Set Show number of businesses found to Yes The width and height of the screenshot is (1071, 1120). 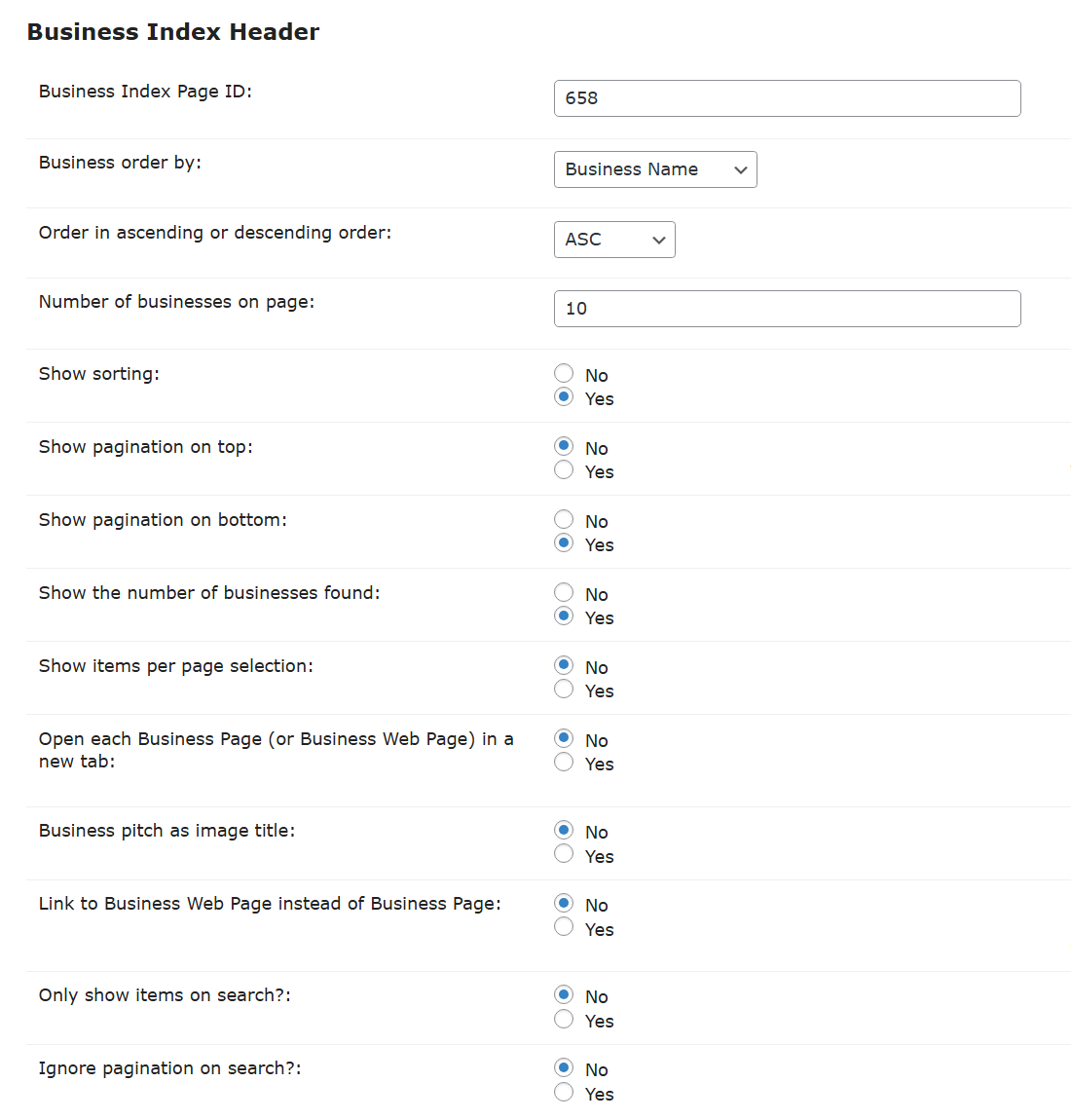[x=564, y=616]
